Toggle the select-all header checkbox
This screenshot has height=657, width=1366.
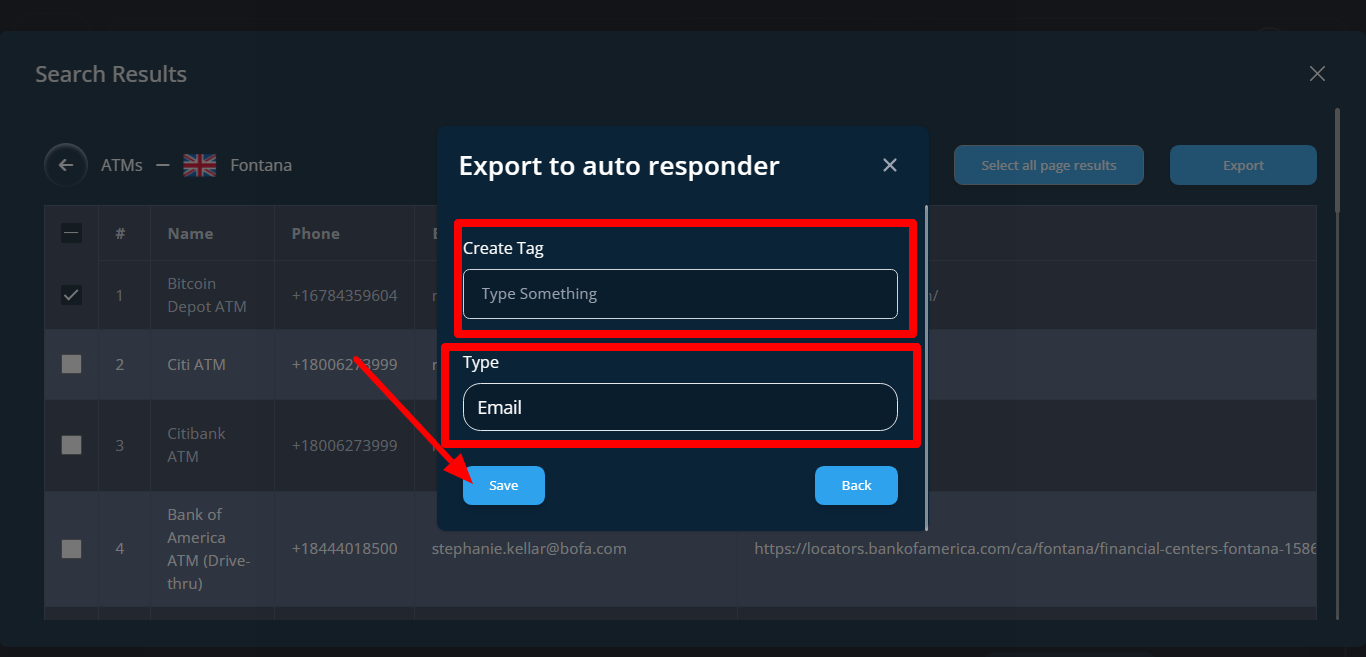(x=71, y=233)
